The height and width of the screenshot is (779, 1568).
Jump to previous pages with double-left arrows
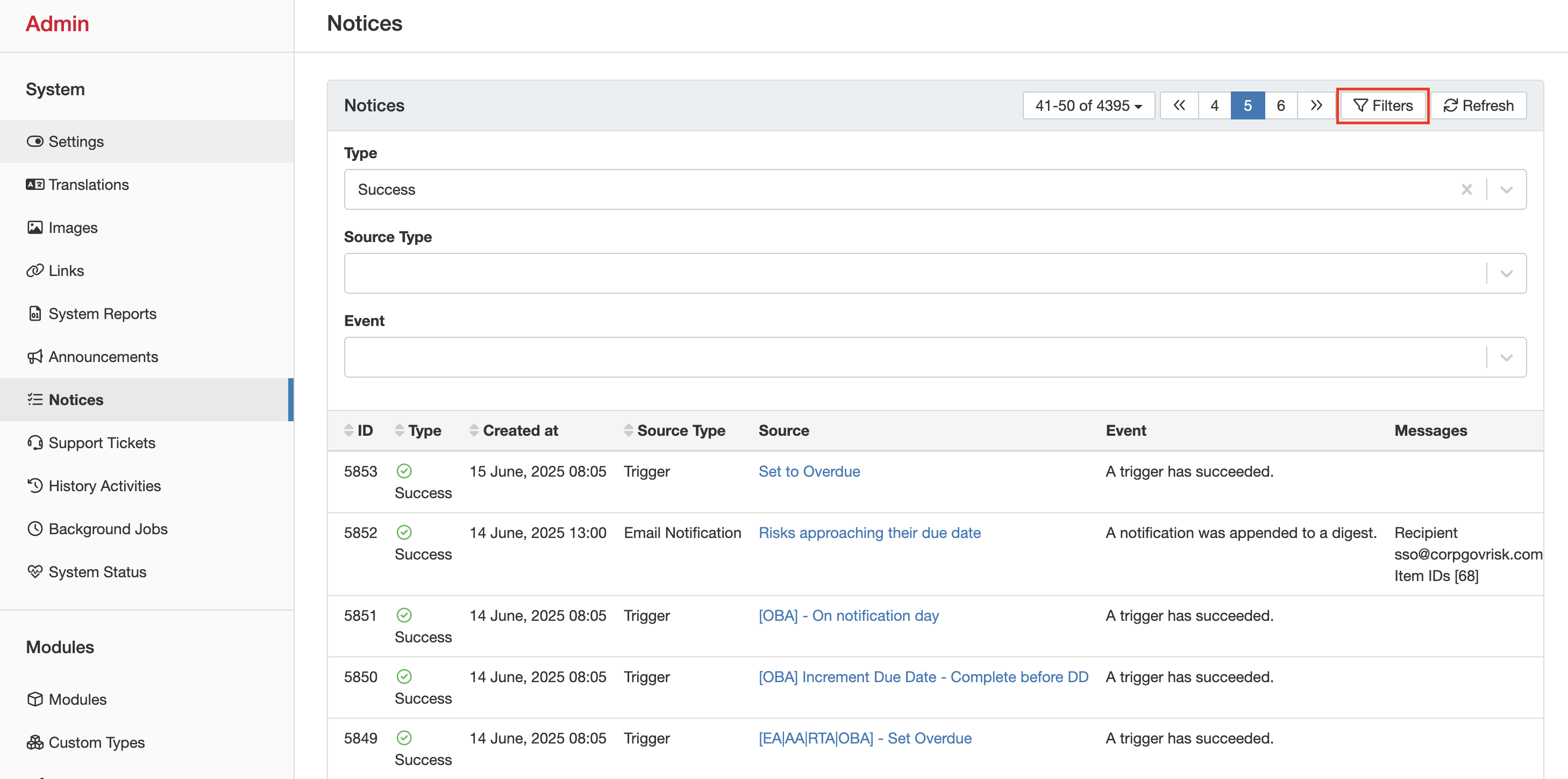point(1179,105)
